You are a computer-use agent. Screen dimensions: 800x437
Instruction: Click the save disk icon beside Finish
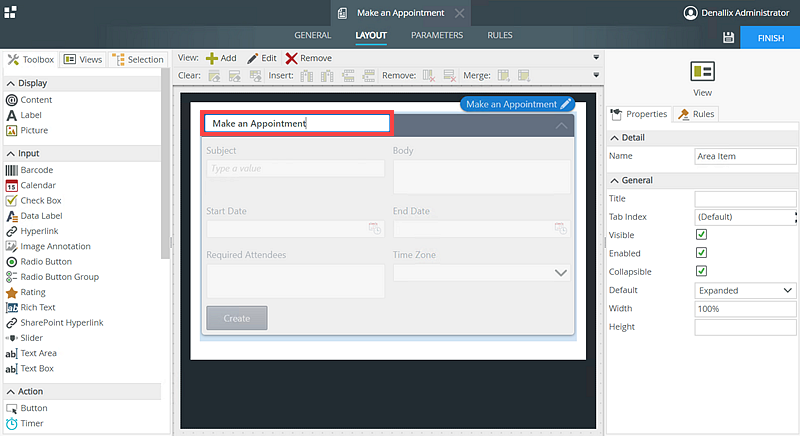tap(729, 37)
